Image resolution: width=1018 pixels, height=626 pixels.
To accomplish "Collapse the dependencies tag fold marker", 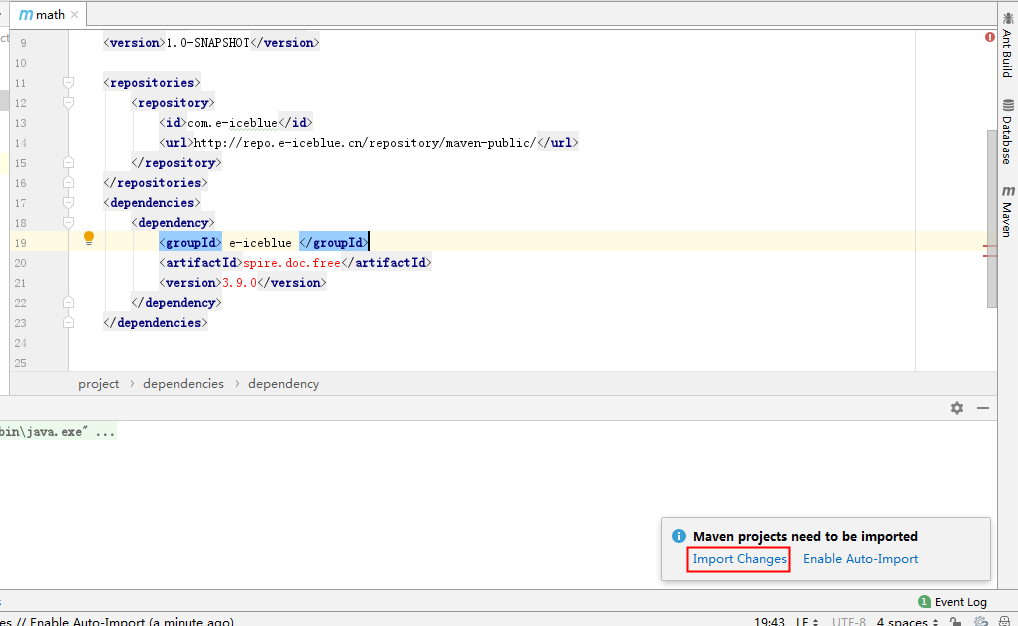I will coord(68,203).
